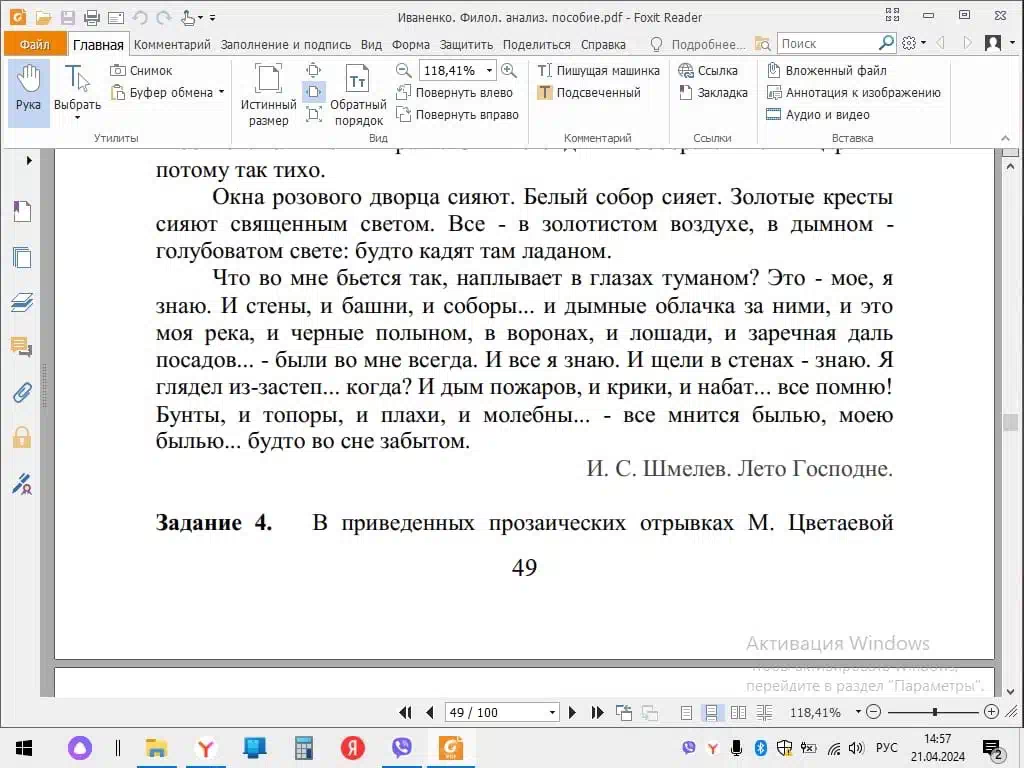Add a Закладка bookmark
Image resolution: width=1024 pixels, height=768 pixels.
coord(713,93)
